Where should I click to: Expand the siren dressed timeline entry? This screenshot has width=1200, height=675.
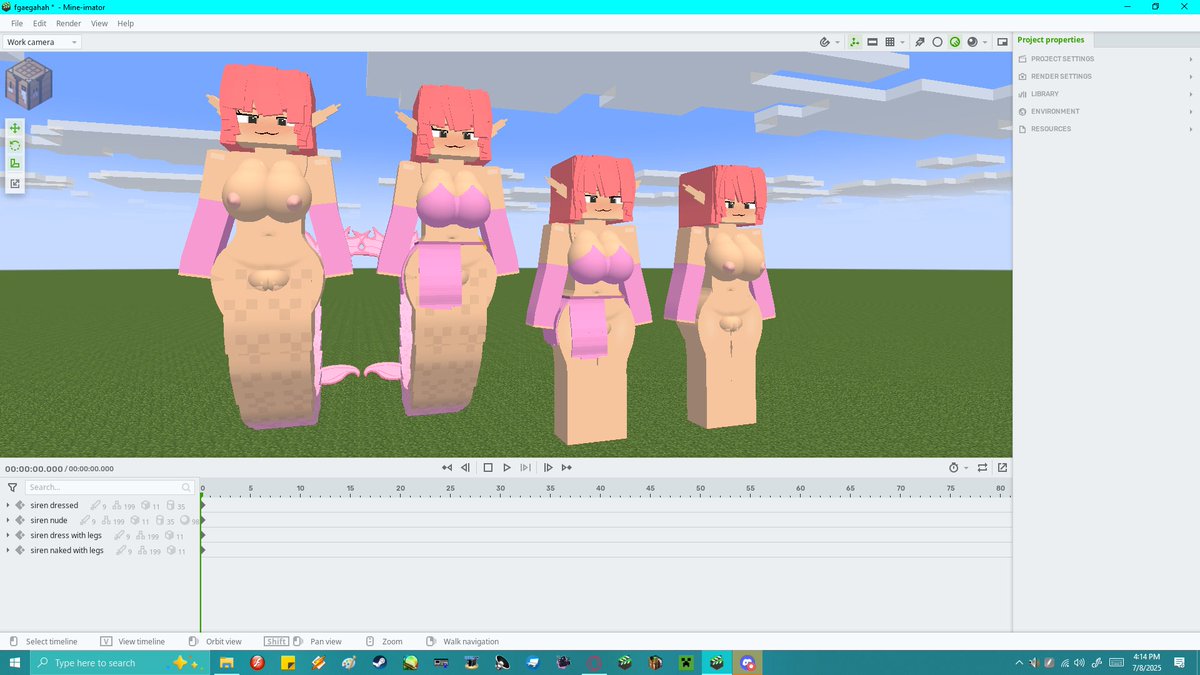click(8, 505)
